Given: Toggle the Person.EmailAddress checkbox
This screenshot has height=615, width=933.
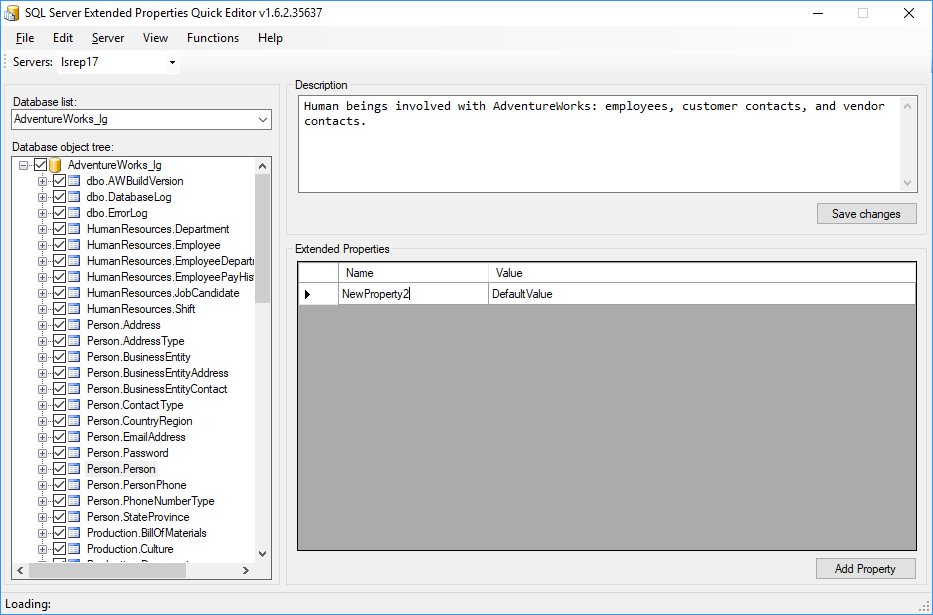Looking at the screenshot, I should (x=59, y=437).
